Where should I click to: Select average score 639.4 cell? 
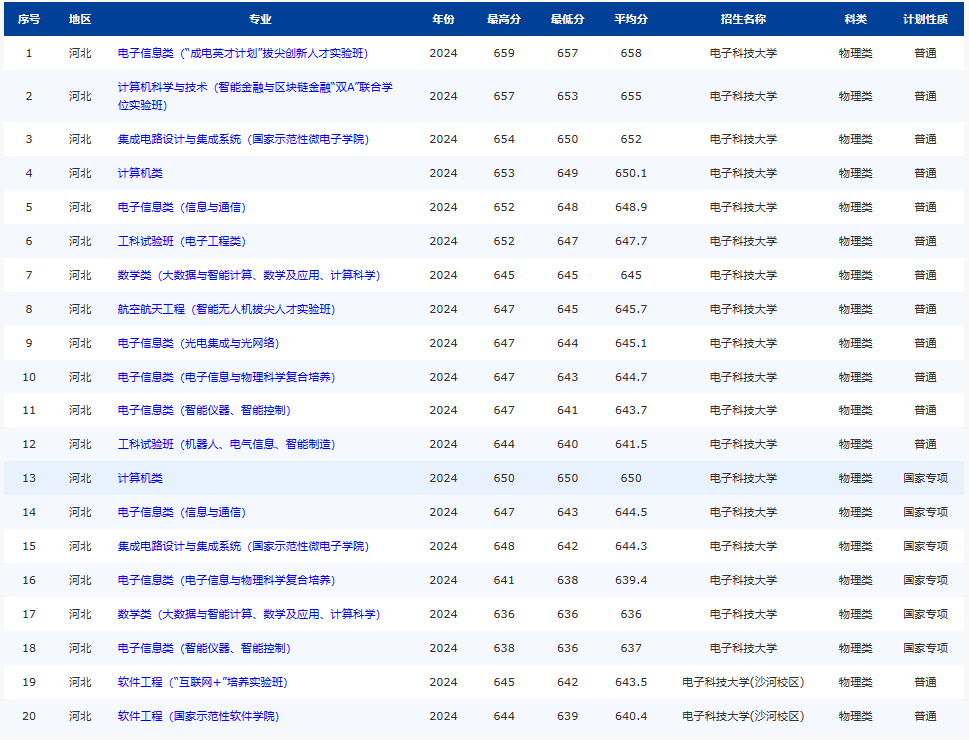631,580
